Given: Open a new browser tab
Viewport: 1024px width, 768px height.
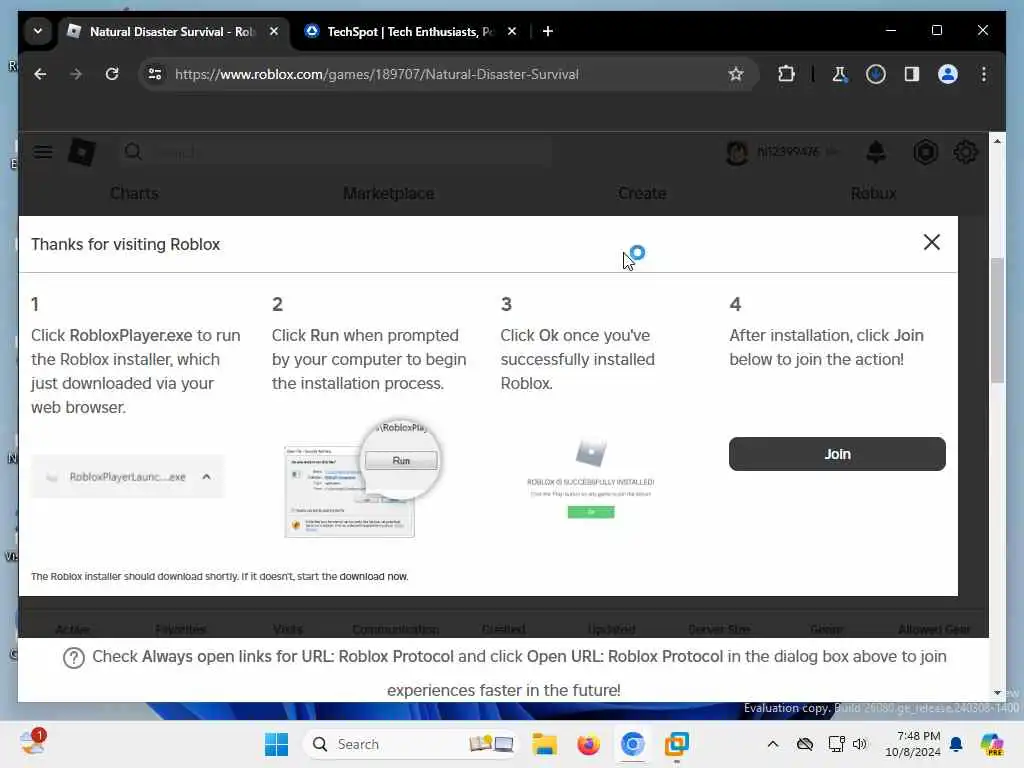Looking at the screenshot, I should coord(548,31).
